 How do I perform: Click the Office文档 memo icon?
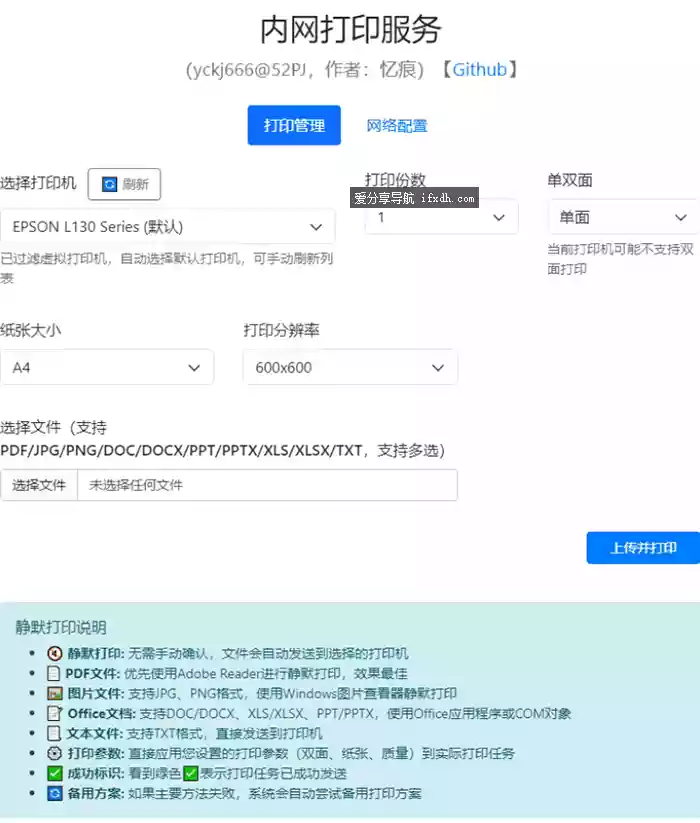(55, 713)
